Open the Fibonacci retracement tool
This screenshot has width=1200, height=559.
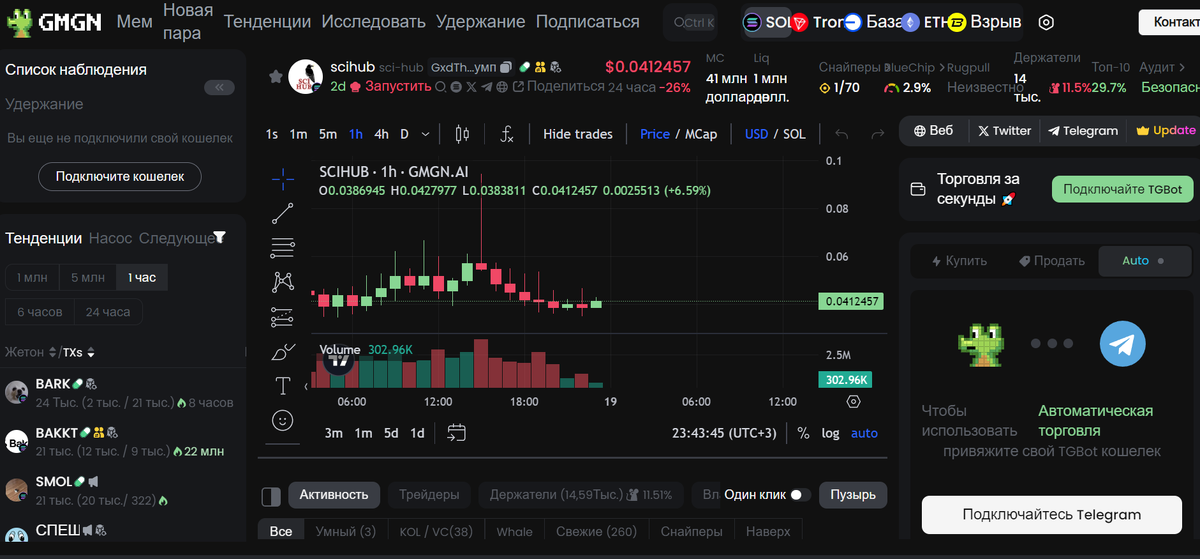[283, 247]
